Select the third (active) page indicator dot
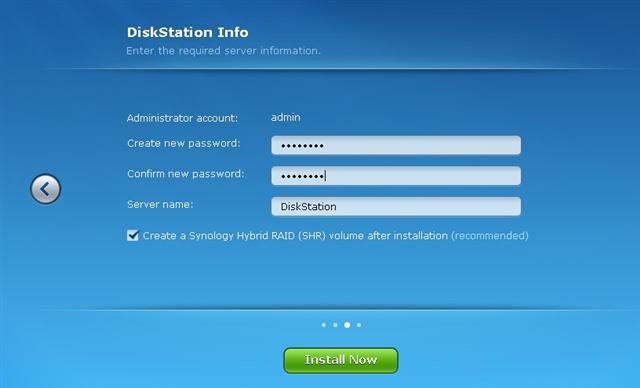Viewport: 640px width, 388px height. 347,325
